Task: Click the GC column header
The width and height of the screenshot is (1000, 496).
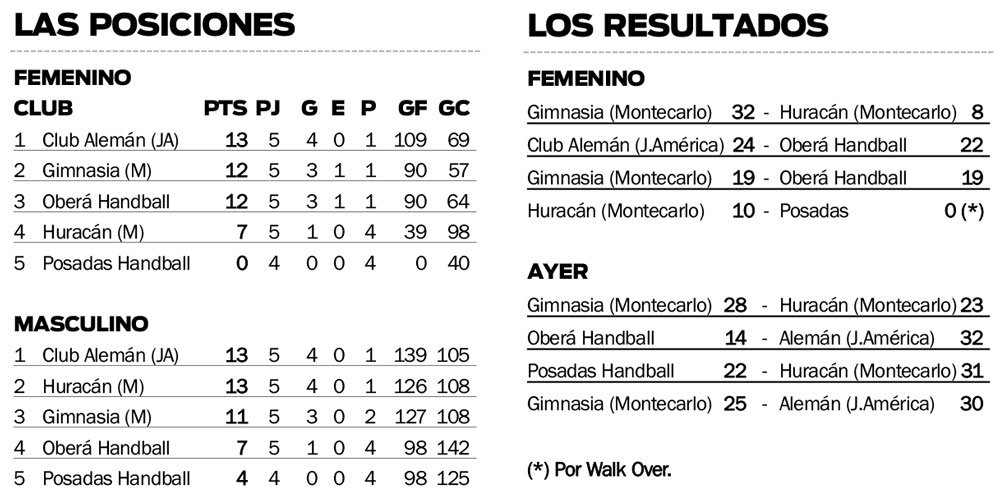Action: pos(455,108)
